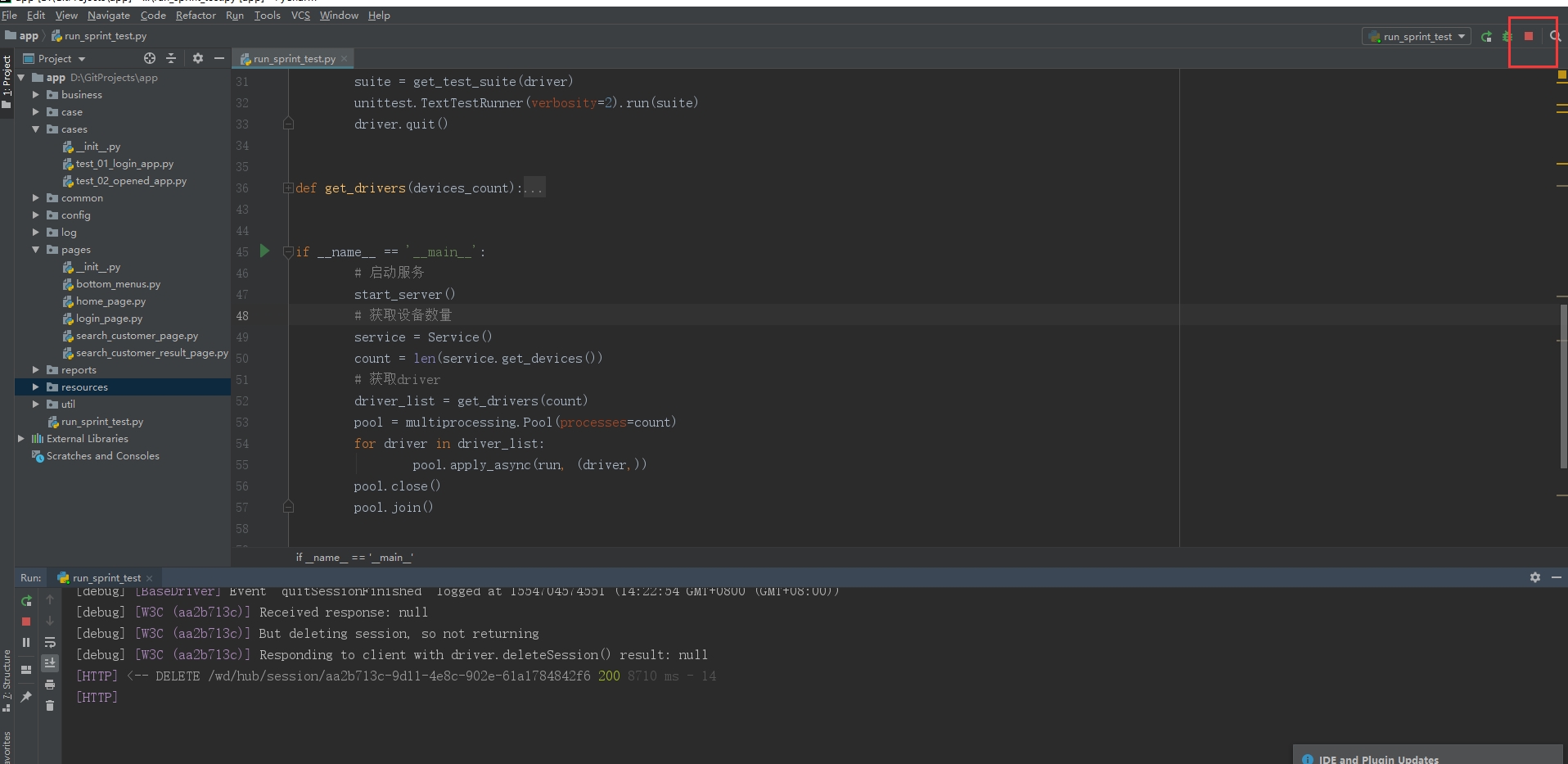Clear Run console with the trash icon
1568x764 pixels.
[50, 706]
